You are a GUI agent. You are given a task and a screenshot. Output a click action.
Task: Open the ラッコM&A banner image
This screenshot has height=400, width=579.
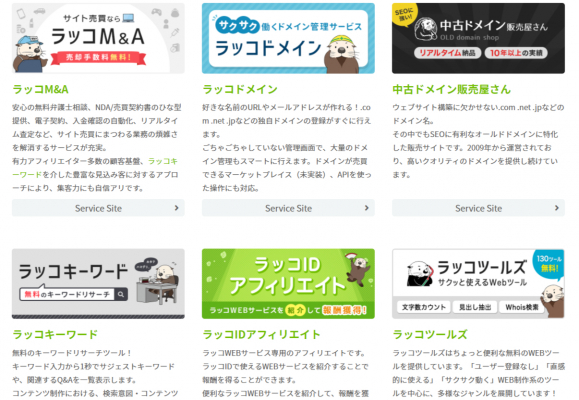98,38
